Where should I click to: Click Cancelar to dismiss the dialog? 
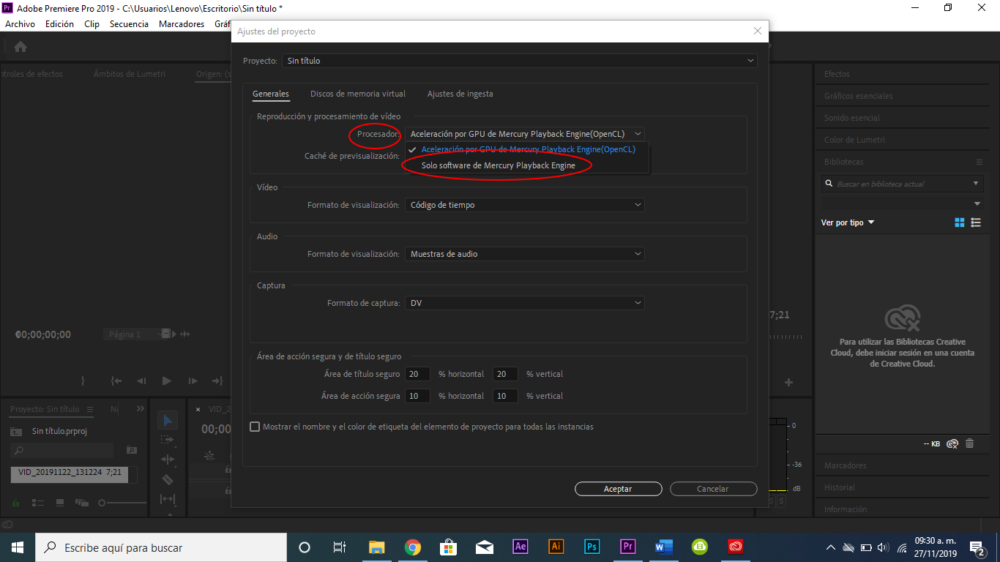pos(712,489)
